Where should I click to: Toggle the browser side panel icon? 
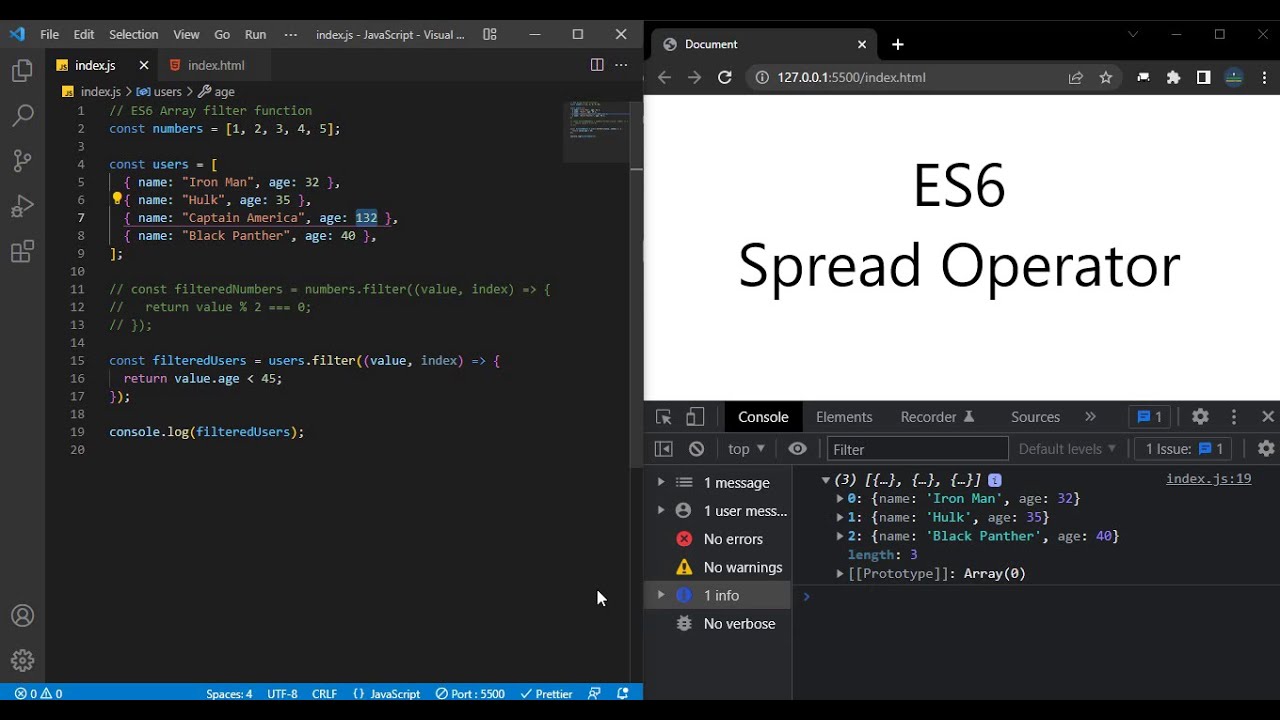pos(1203,77)
